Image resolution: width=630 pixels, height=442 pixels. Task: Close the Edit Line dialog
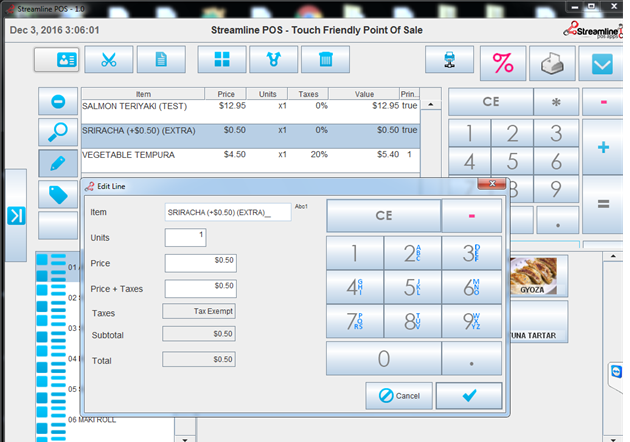492,184
